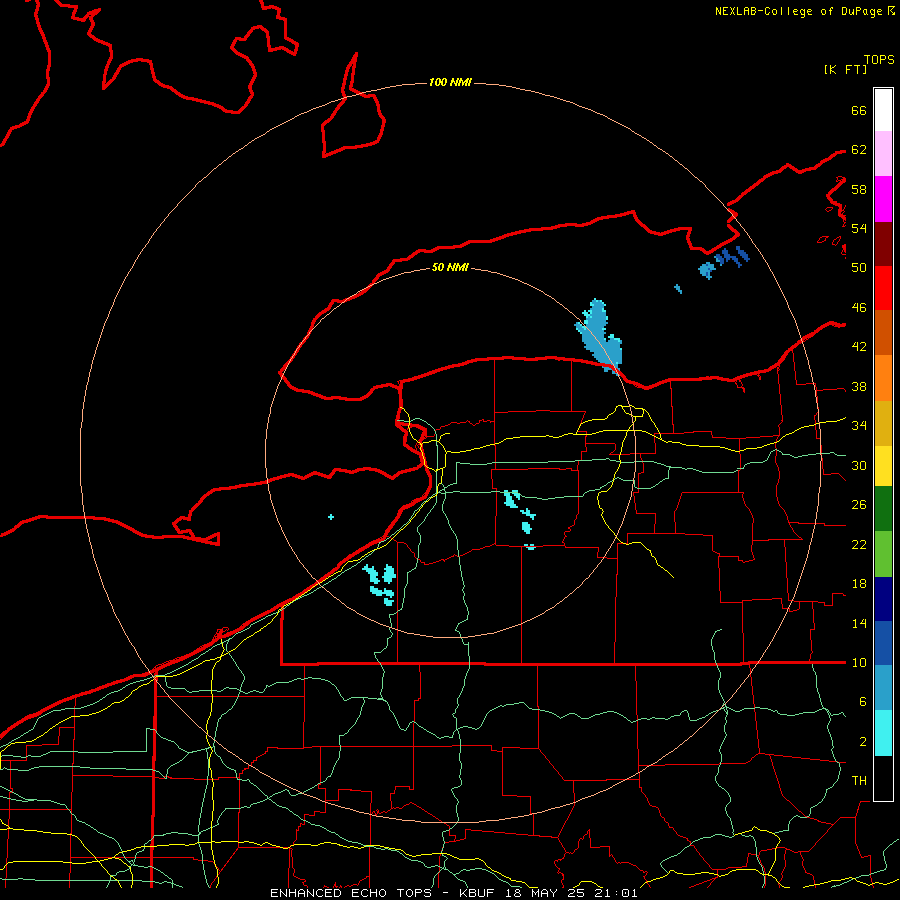
Task: Click the 26 legend value label
Action: pos(859,505)
